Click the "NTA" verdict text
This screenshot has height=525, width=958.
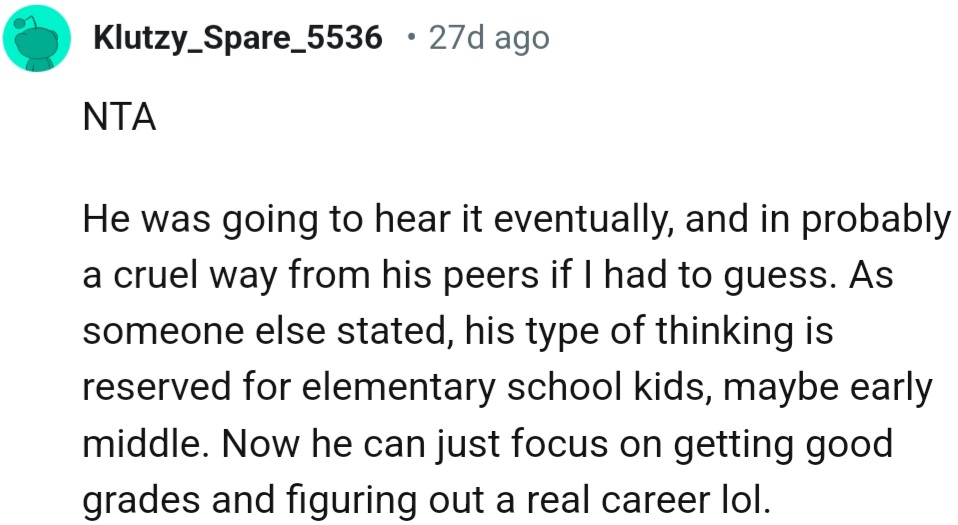point(119,119)
